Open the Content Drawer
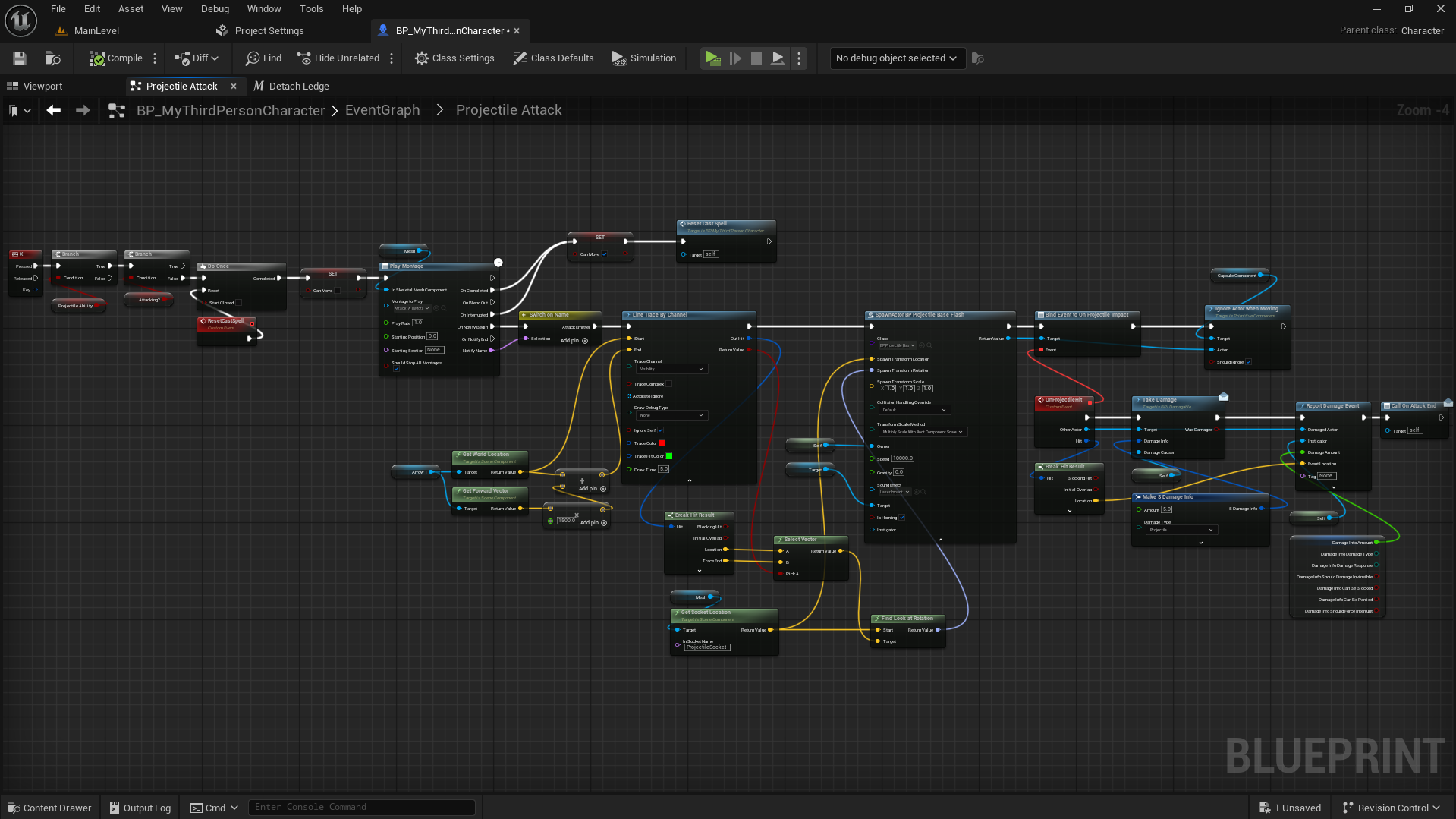Image resolution: width=1456 pixels, height=819 pixels. pyautogui.click(x=49, y=808)
